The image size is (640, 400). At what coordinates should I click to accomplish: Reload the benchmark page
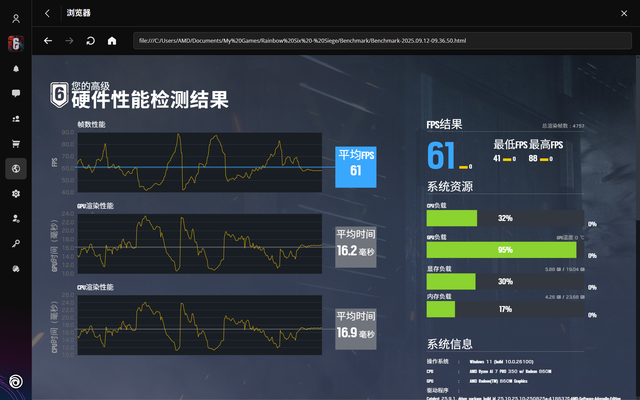click(91, 40)
